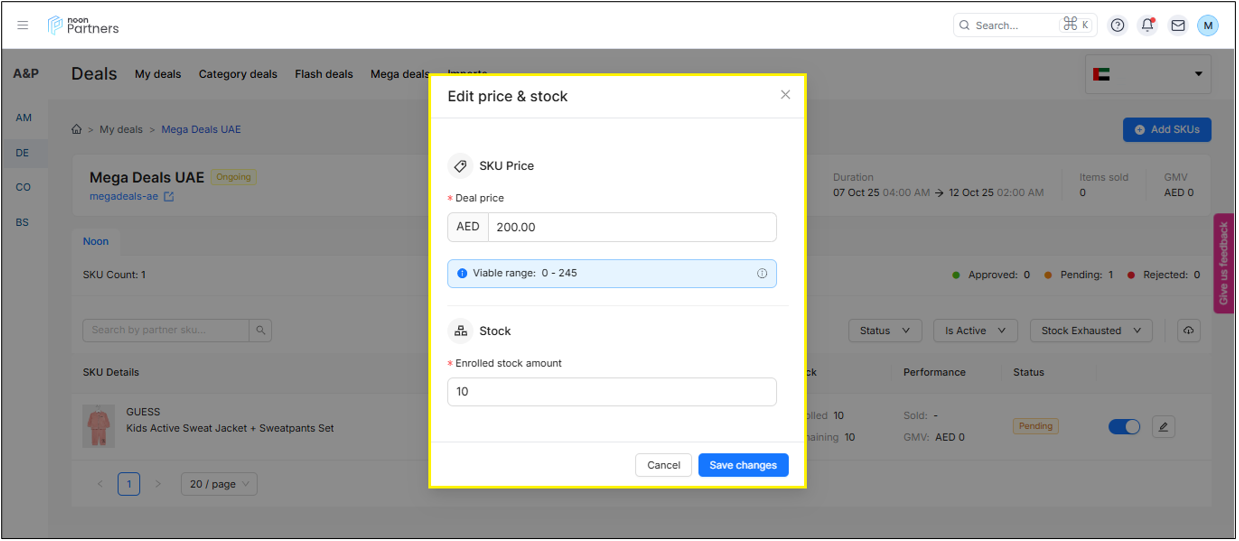
Task: Click the edit pencil icon for SKU
Action: pyautogui.click(x=1162, y=427)
